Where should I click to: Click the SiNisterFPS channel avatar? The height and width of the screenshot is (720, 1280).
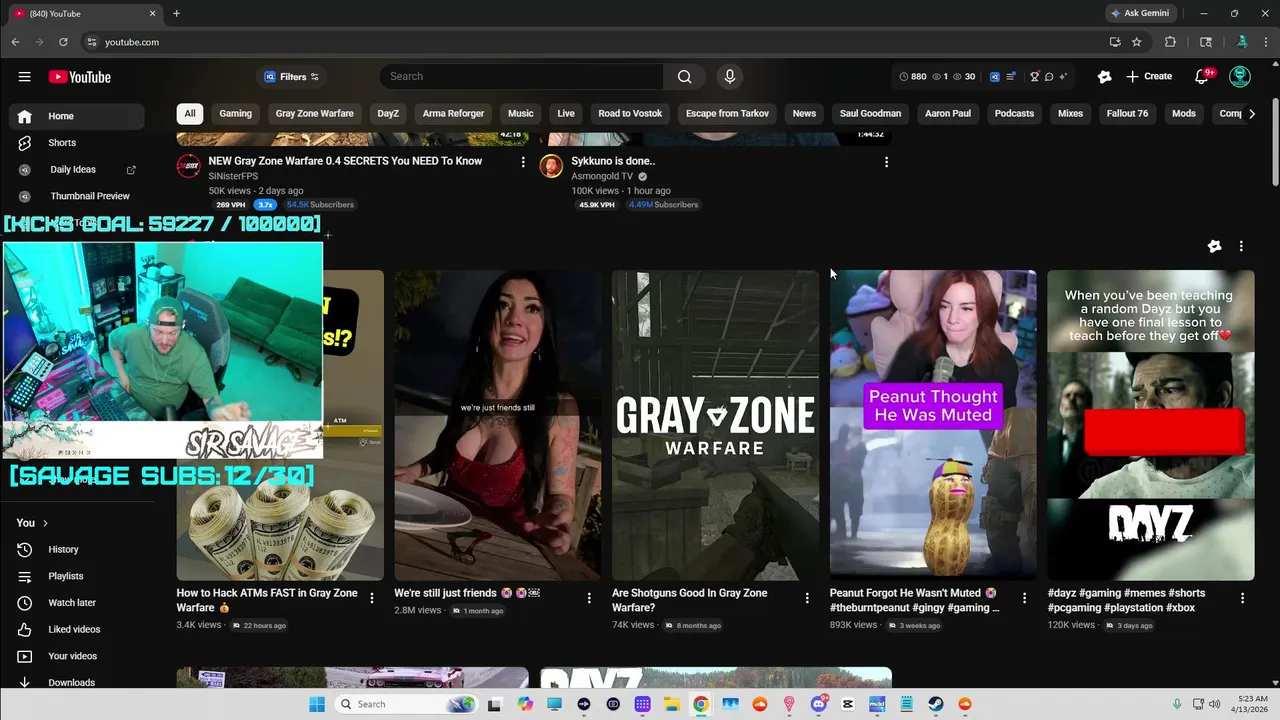(188, 166)
